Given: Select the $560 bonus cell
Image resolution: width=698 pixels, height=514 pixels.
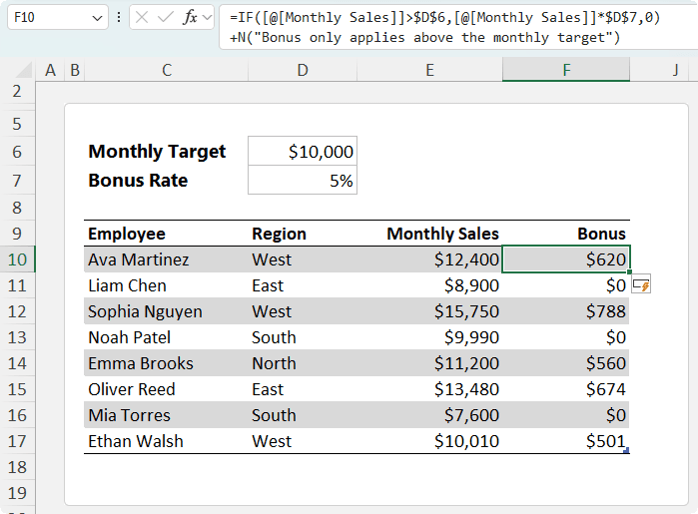Looking at the screenshot, I should point(566,363).
